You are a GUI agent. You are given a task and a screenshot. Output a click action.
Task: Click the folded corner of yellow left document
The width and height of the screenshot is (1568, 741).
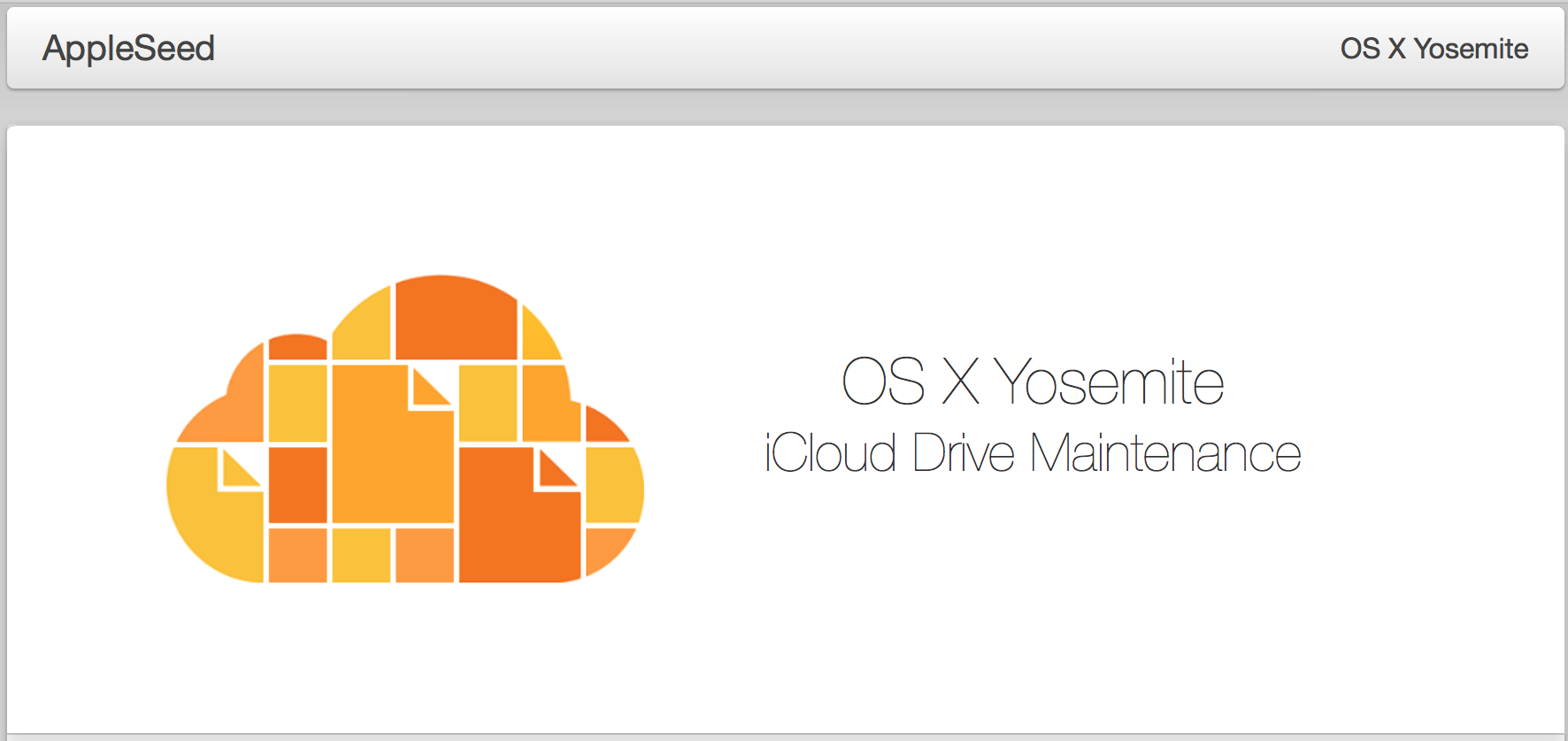click(x=239, y=468)
